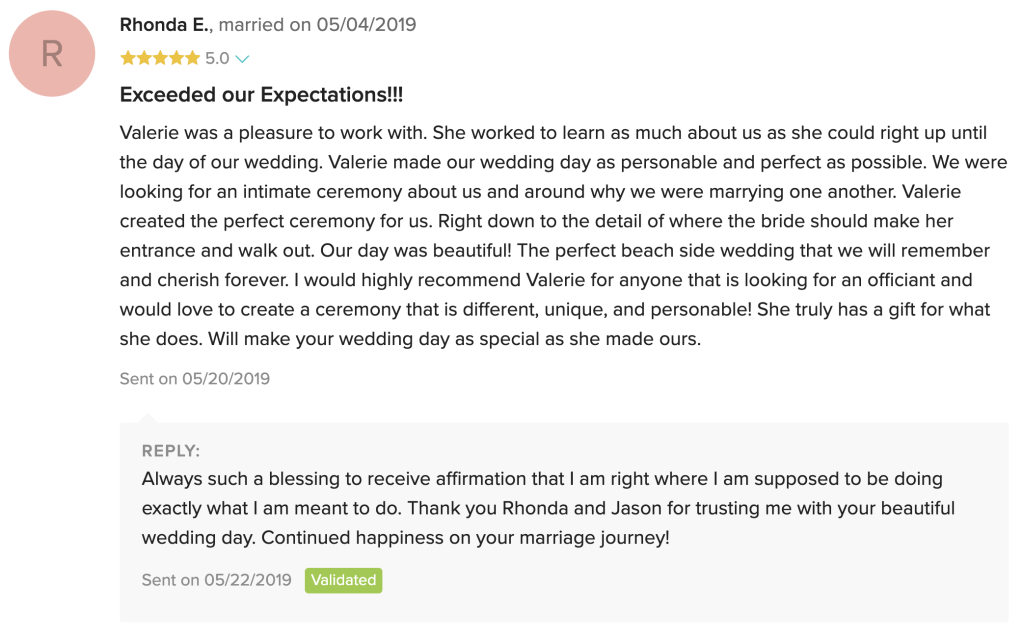
Task: Select the fifth gold rating star
Action: (191, 59)
